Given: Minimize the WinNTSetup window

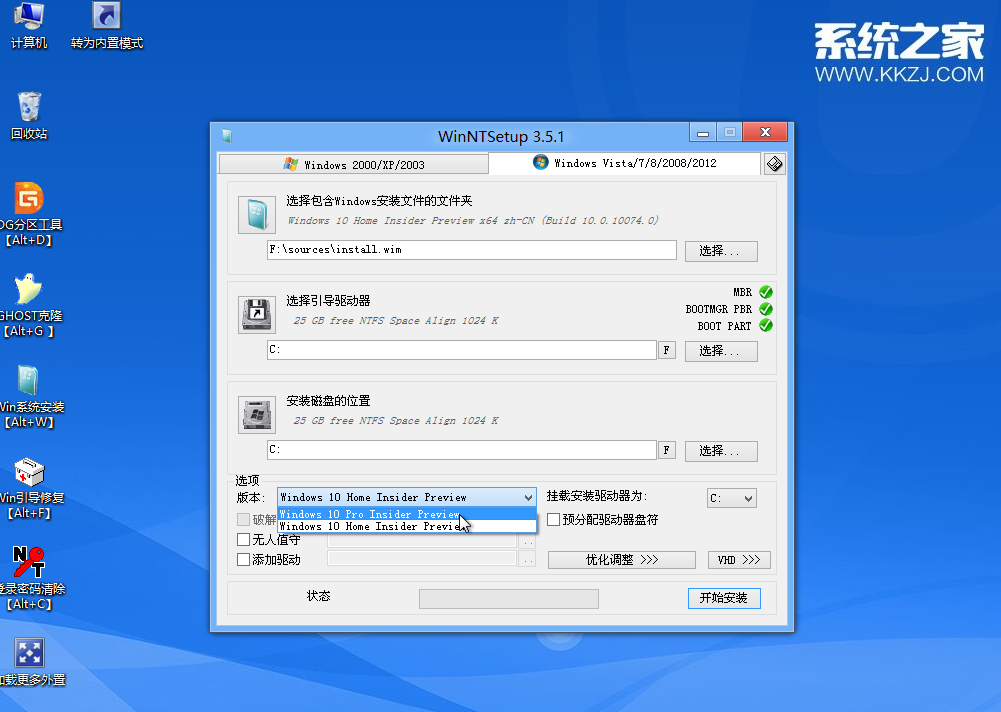Looking at the screenshot, I should point(703,133).
